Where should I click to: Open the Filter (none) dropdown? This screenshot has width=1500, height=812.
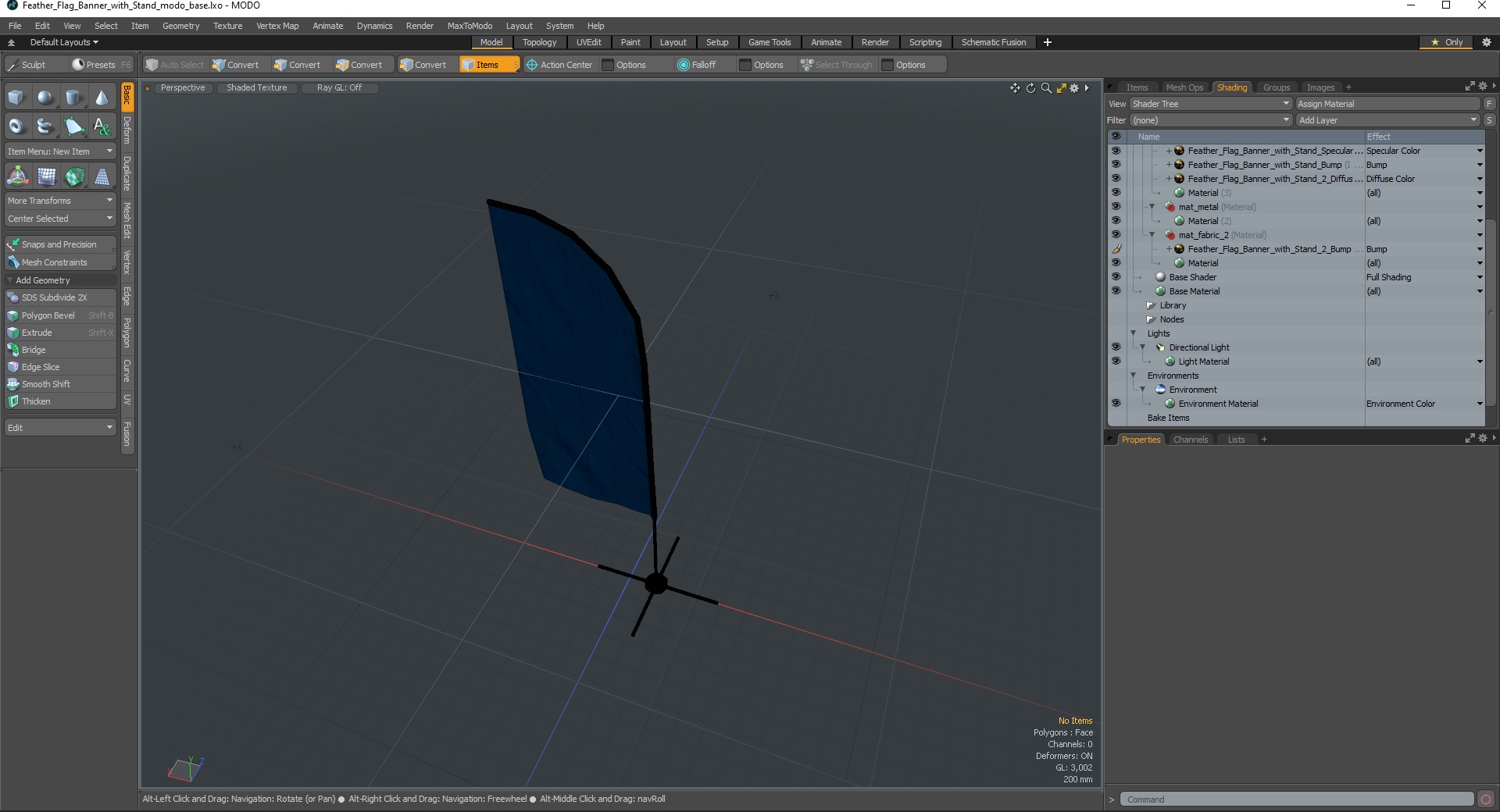click(1211, 120)
